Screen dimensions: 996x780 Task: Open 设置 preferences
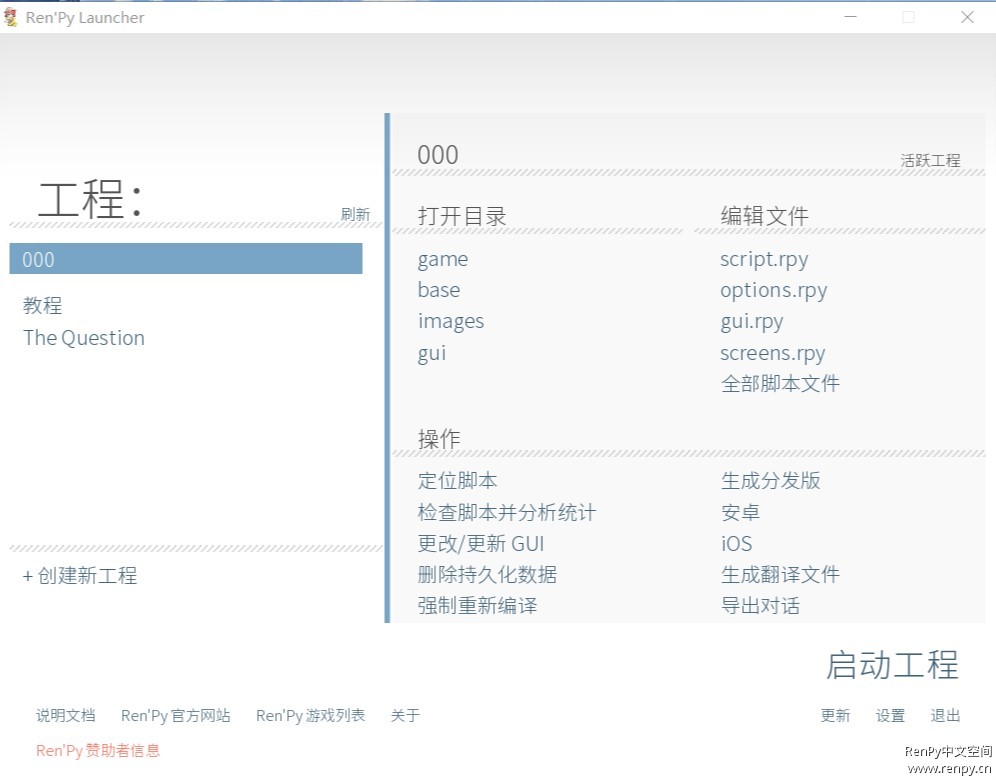[891, 716]
